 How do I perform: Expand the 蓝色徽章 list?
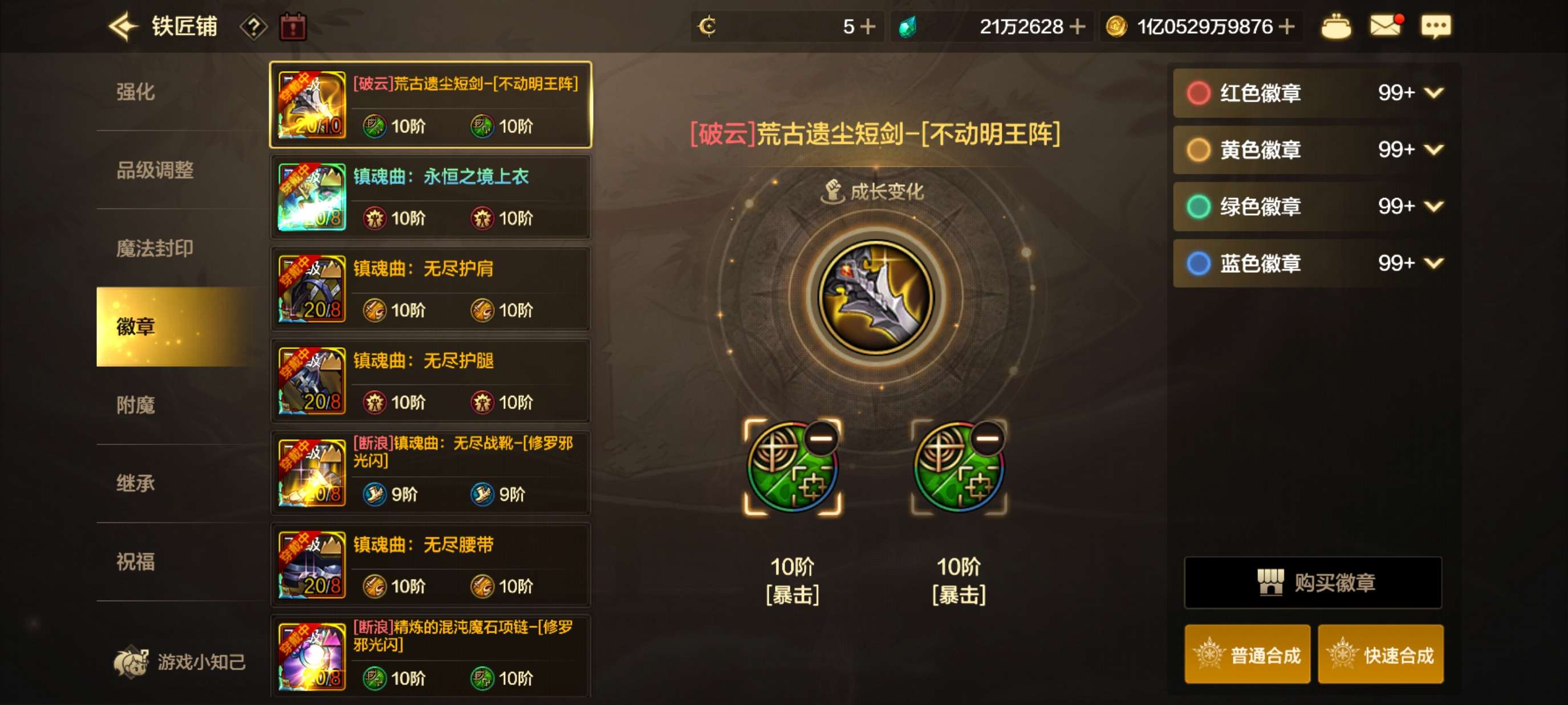point(1434,263)
